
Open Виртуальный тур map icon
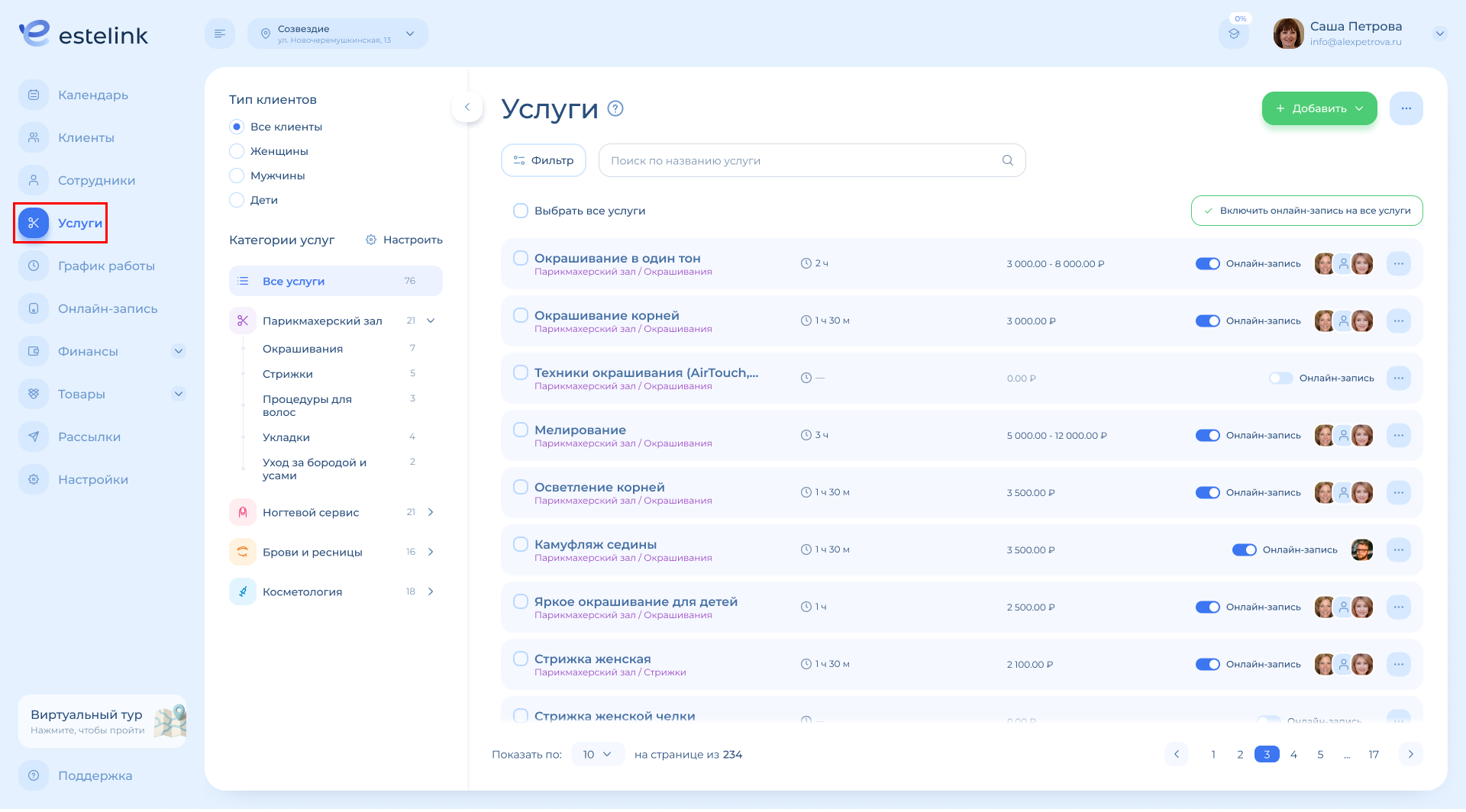pyautogui.click(x=170, y=721)
